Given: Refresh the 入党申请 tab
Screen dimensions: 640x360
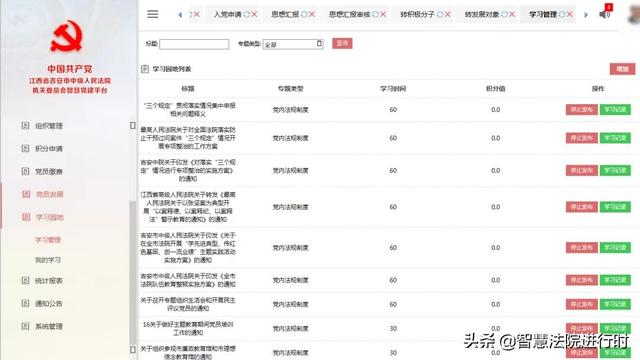Looking at the screenshot, I should (247, 14).
